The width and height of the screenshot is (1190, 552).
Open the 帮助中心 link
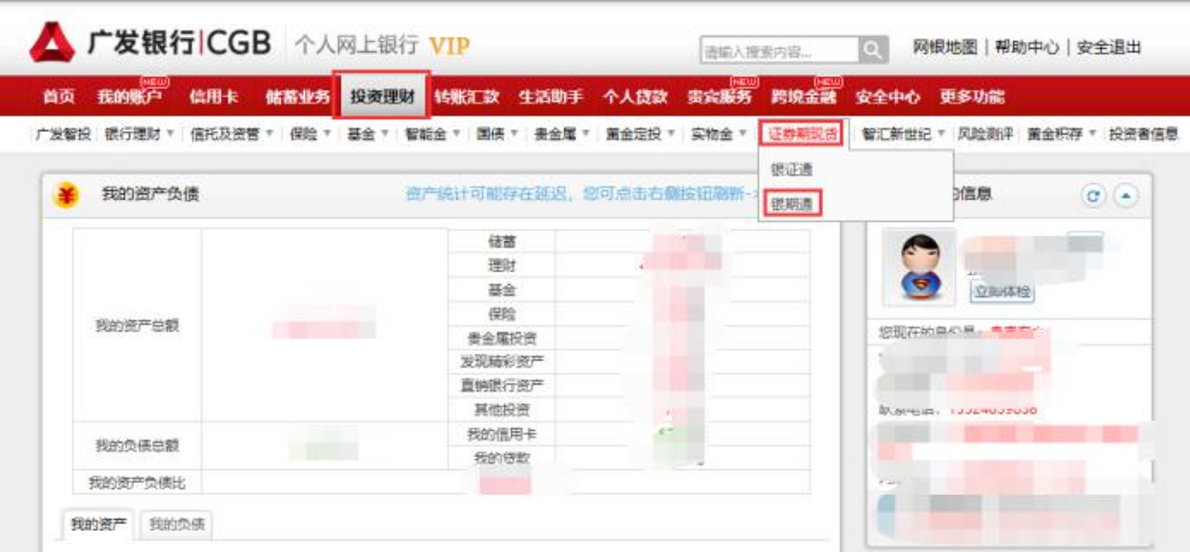click(1027, 47)
